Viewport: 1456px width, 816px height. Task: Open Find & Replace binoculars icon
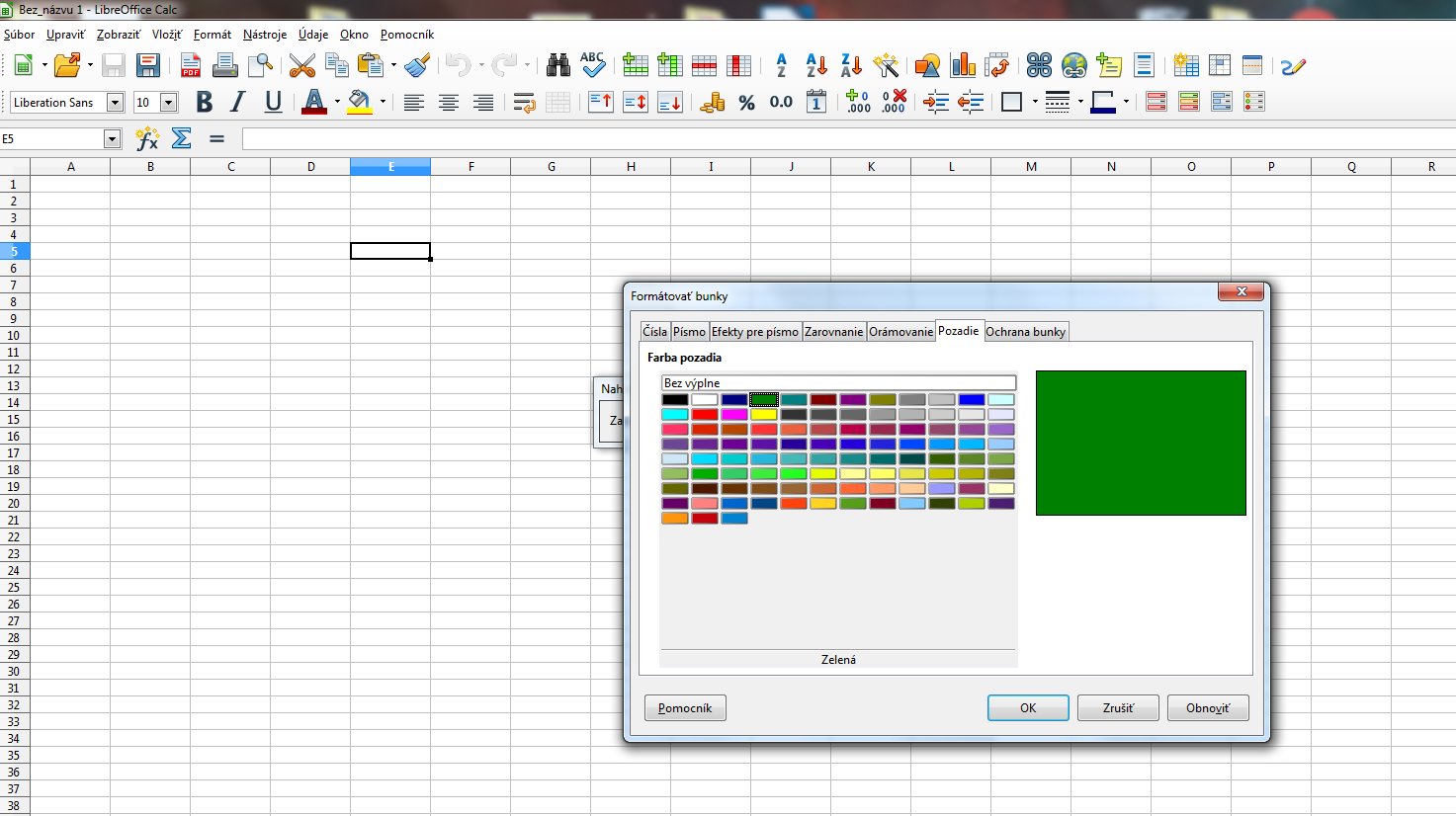pos(558,66)
